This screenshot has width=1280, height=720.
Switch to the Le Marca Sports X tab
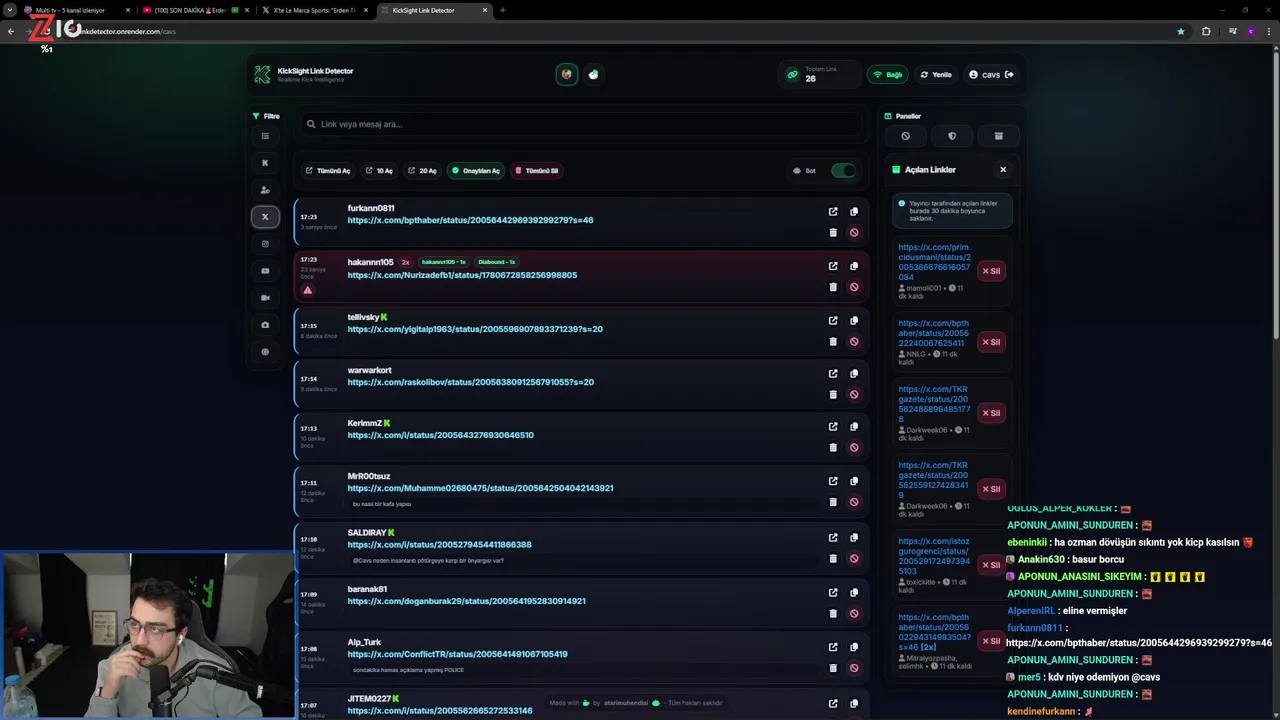click(x=314, y=10)
